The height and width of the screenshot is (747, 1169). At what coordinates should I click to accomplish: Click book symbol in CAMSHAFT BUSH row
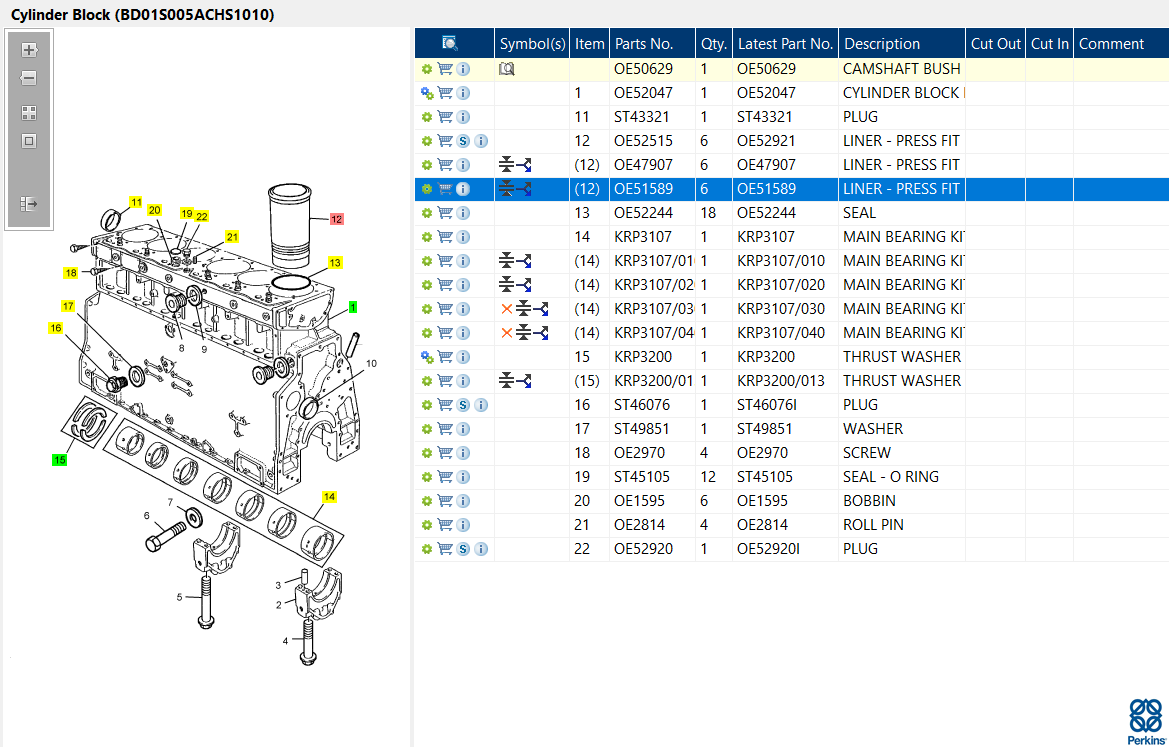coord(506,69)
